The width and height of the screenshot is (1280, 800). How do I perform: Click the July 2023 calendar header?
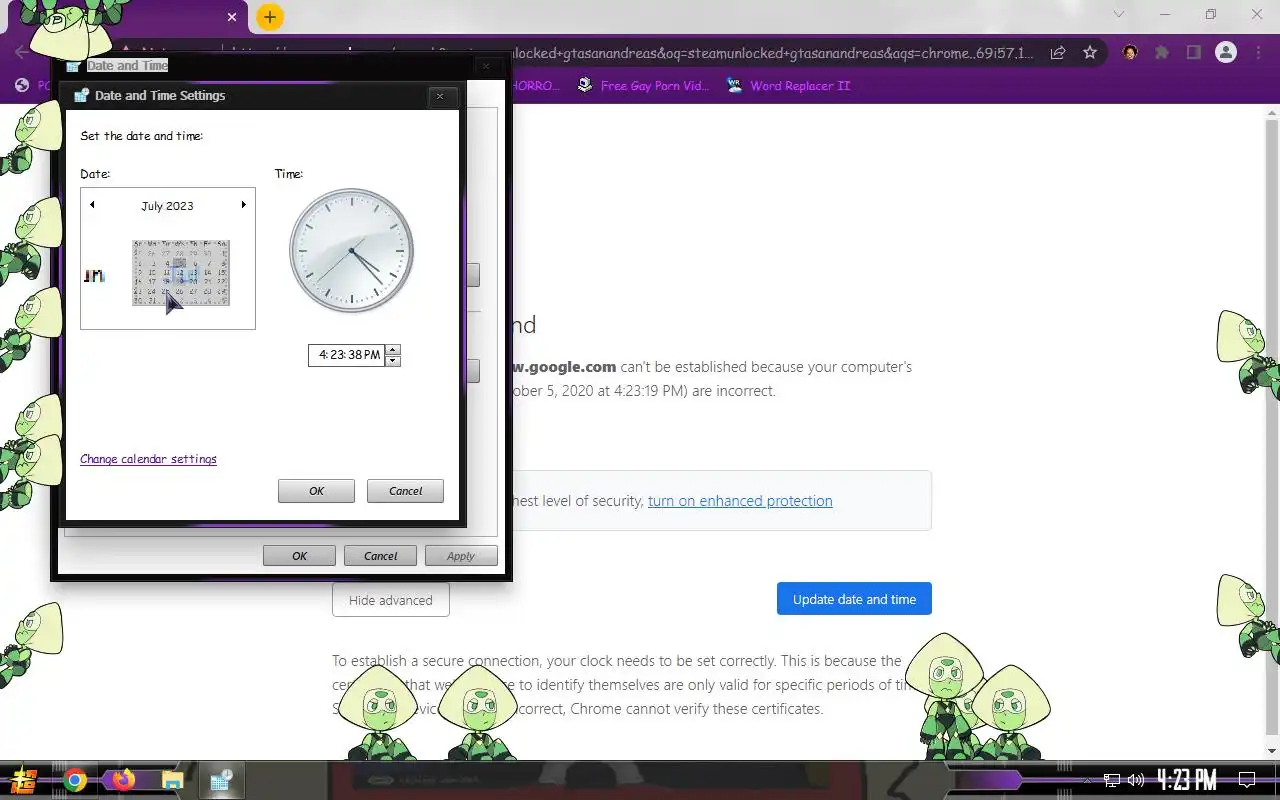coord(167,206)
